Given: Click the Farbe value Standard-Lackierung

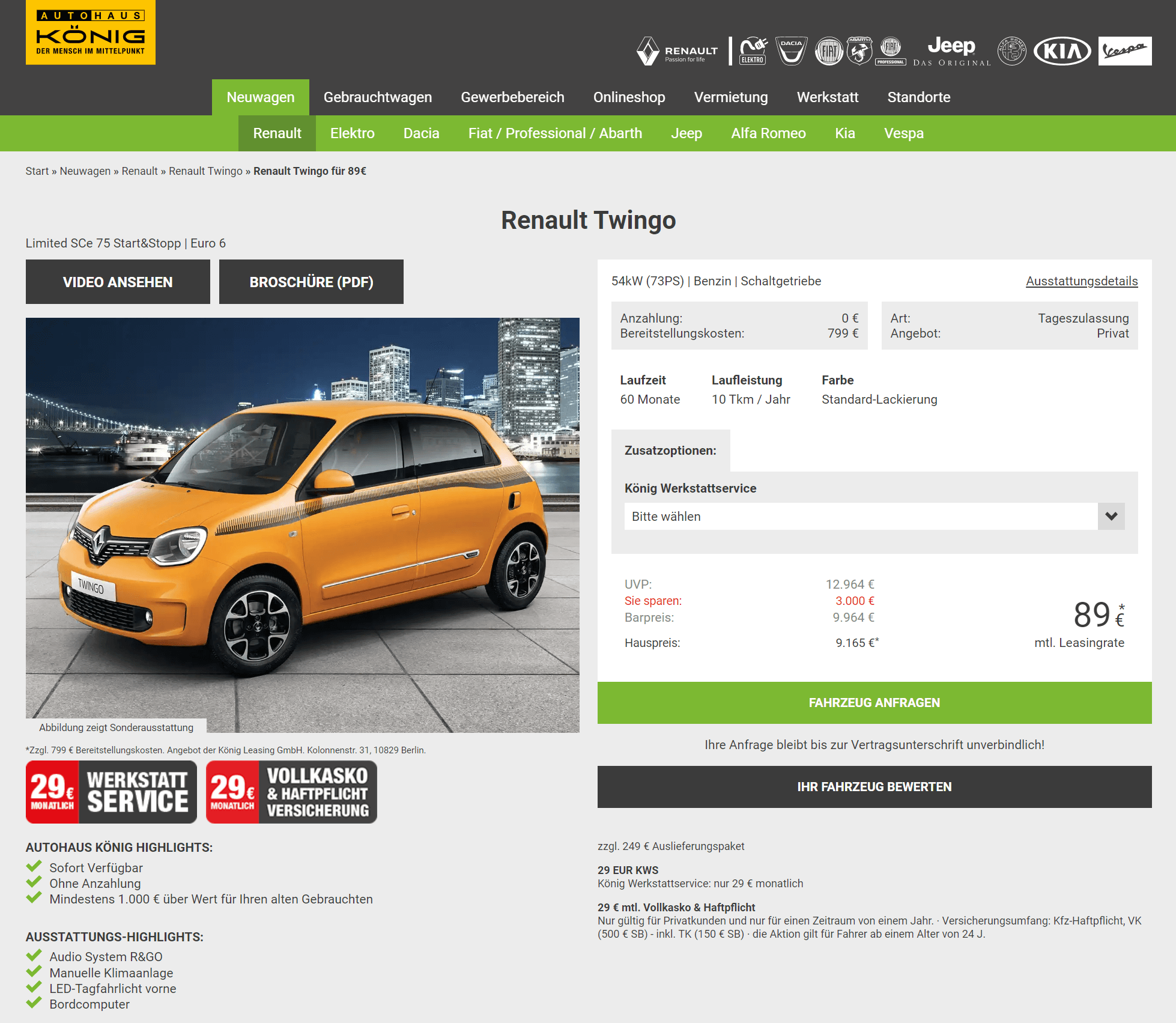Looking at the screenshot, I should (x=879, y=399).
